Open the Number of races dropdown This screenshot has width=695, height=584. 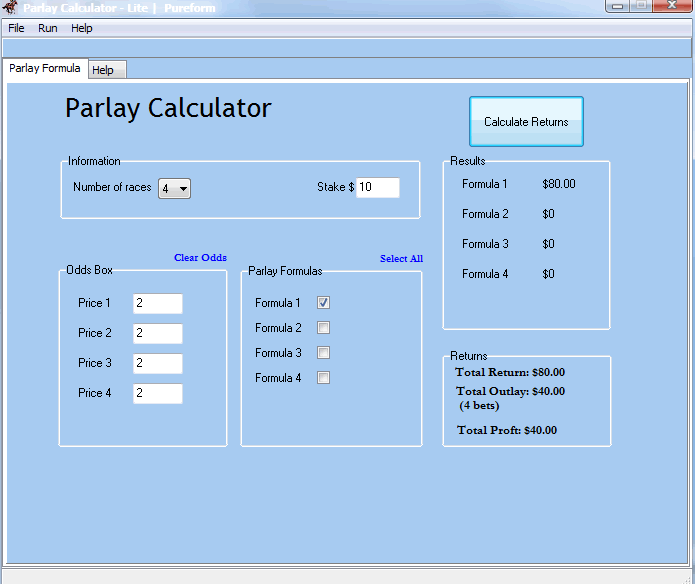(175, 188)
